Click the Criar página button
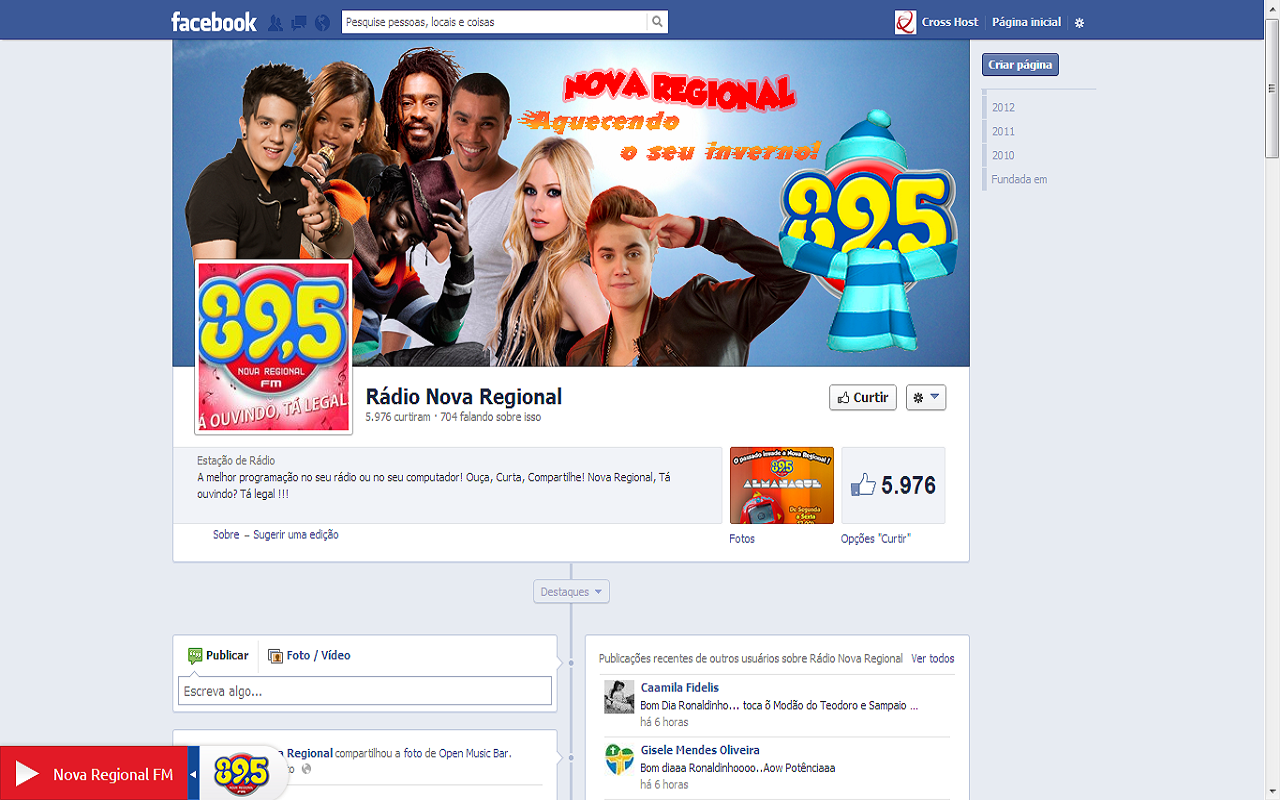This screenshot has height=800, width=1280. 1020,65
